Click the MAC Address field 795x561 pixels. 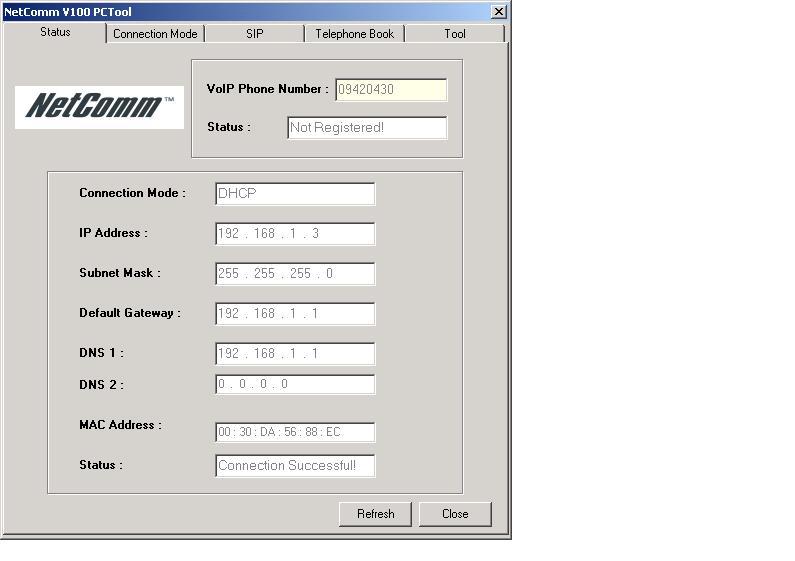(295, 433)
